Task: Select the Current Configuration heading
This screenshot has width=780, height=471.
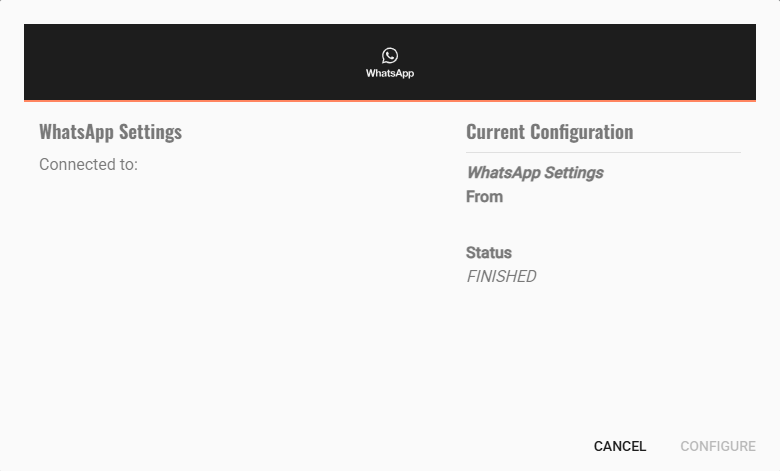Action: click(x=550, y=132)
